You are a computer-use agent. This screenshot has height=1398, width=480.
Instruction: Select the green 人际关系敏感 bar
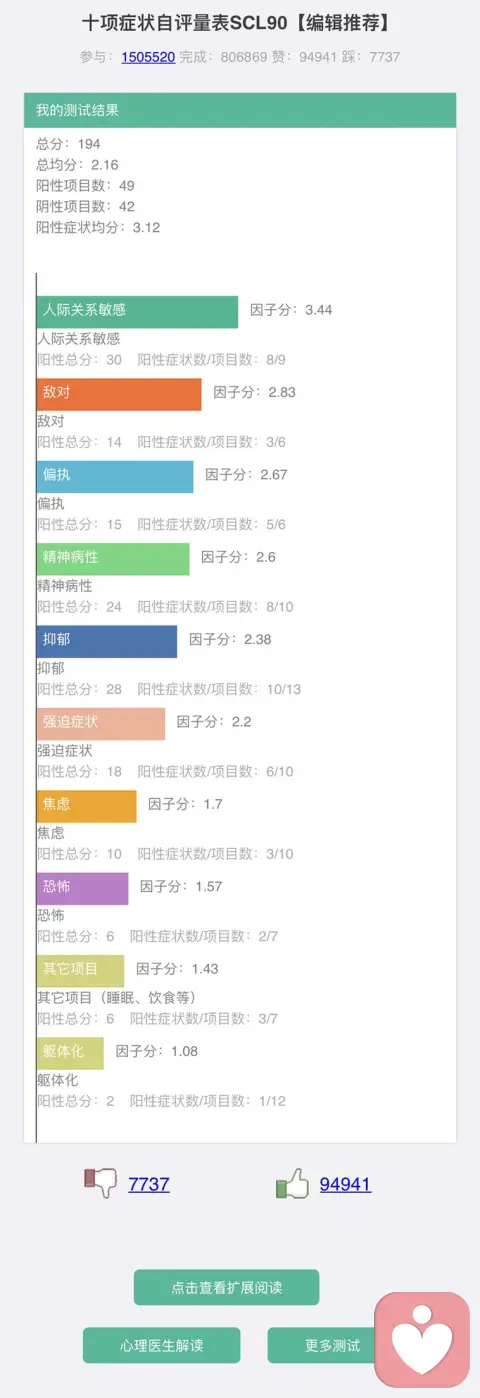(137, 311)
